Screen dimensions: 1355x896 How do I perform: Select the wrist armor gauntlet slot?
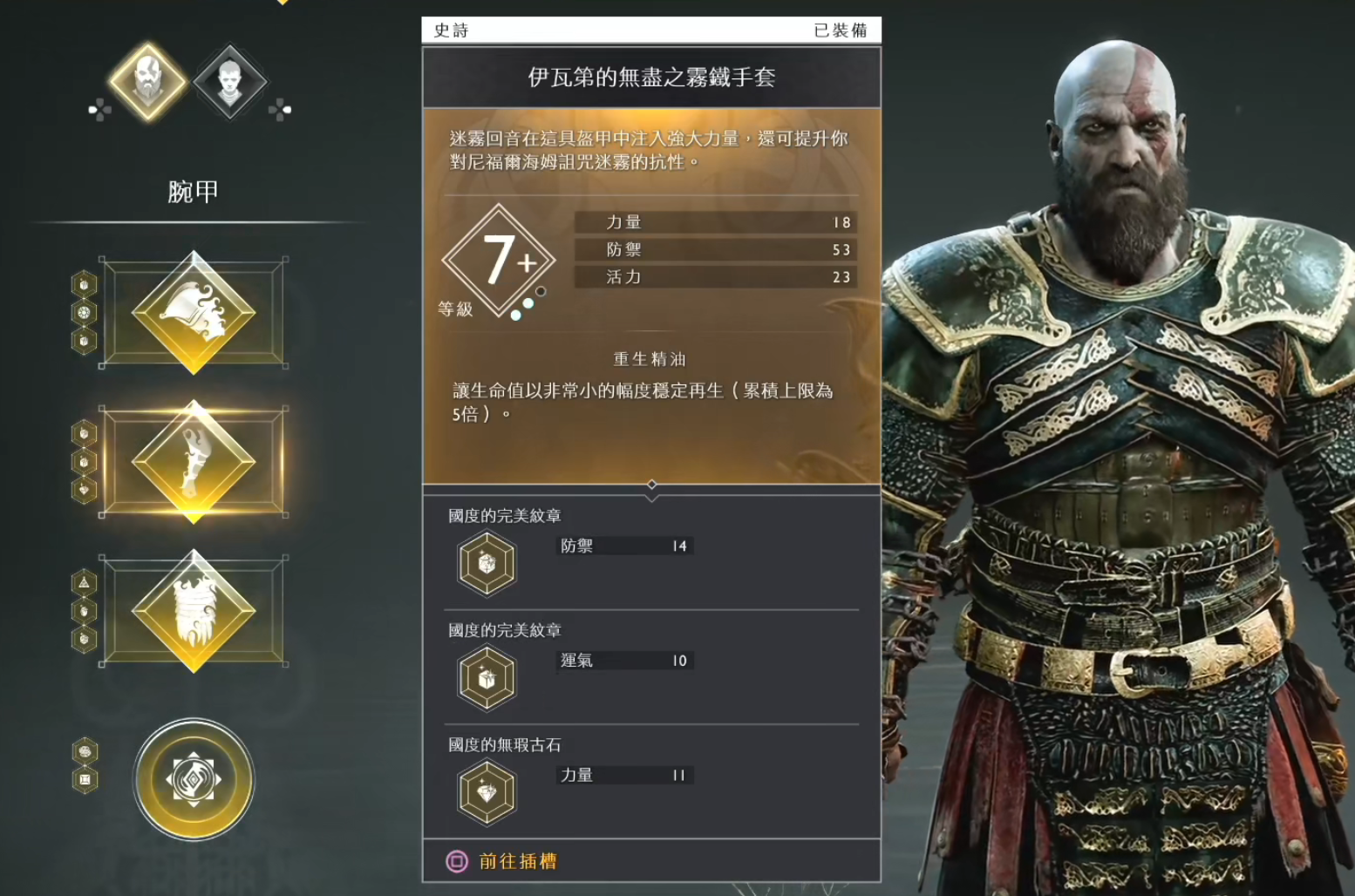(194, 461)
